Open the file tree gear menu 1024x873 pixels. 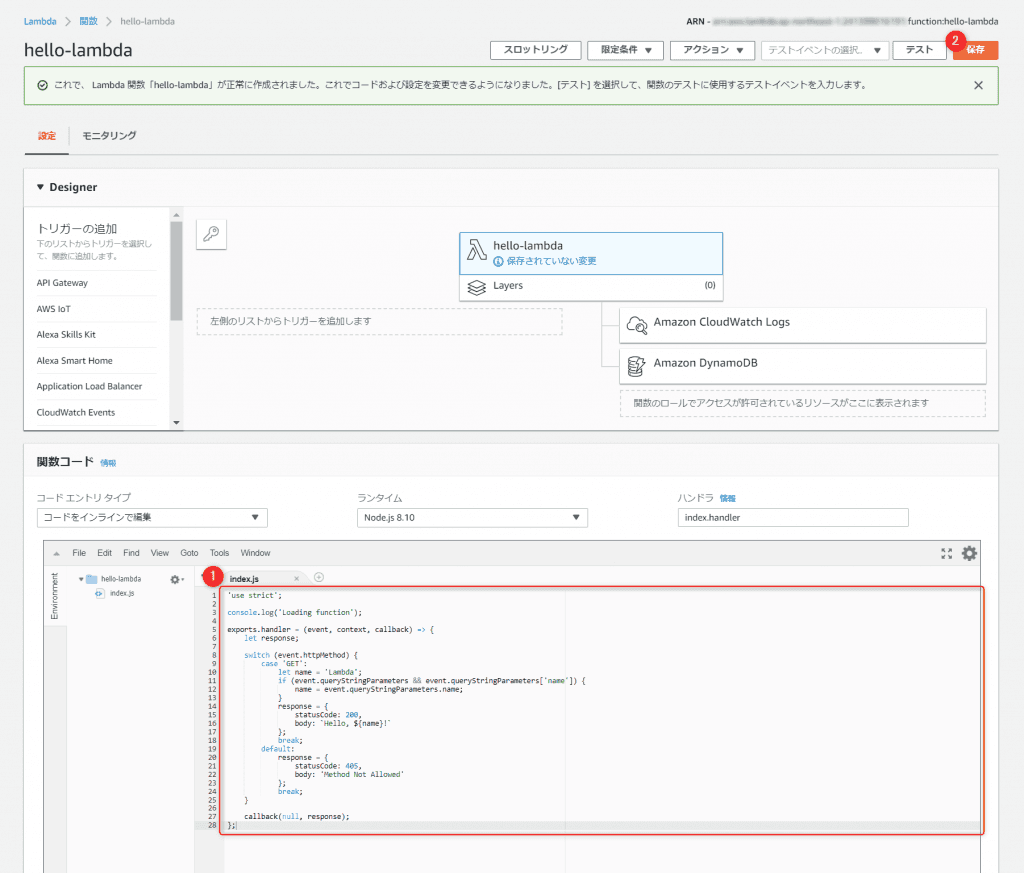(176, 579)
